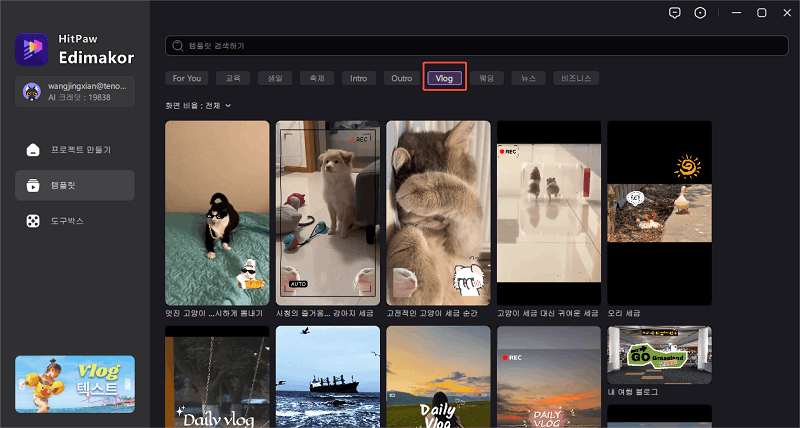
Task: Click the search magnifier icon
Action: tap(178, 46)
